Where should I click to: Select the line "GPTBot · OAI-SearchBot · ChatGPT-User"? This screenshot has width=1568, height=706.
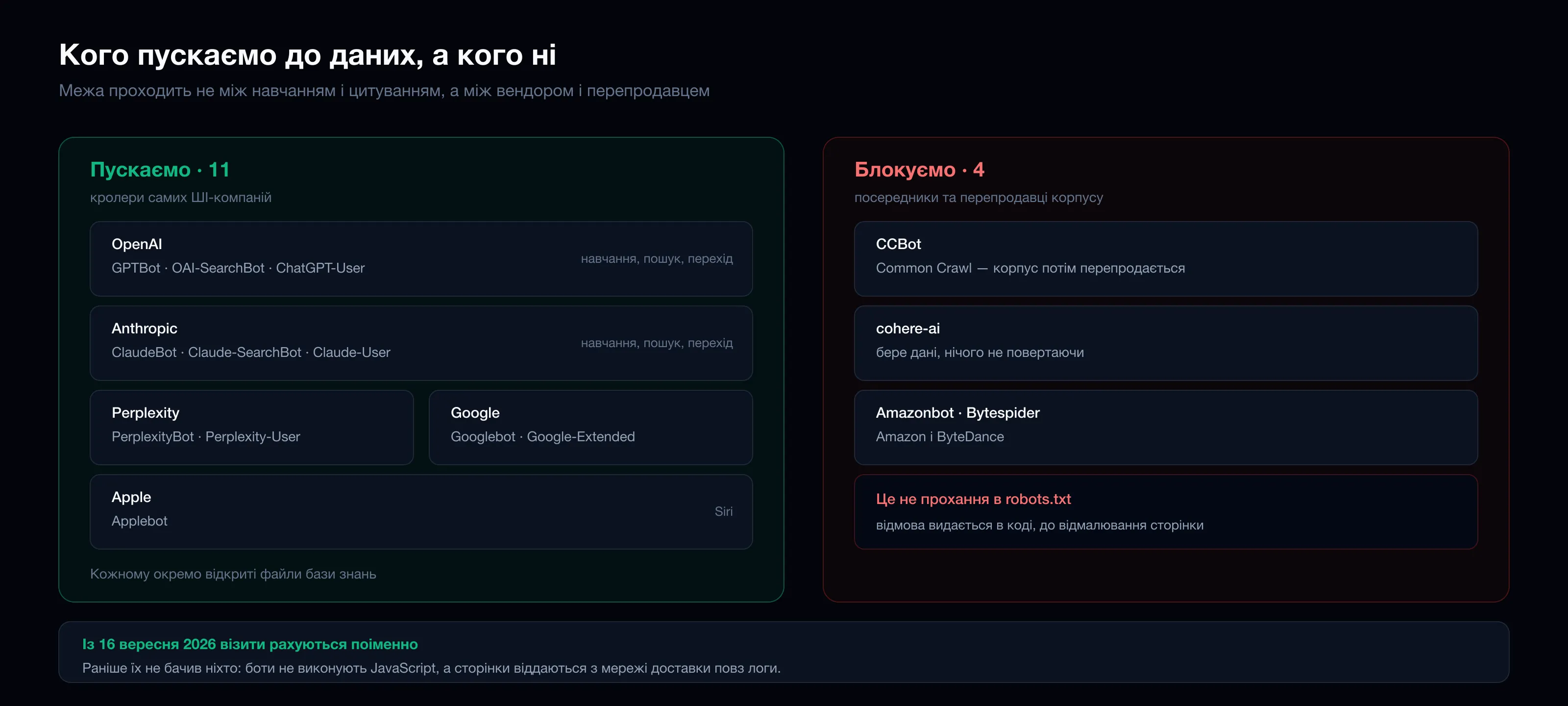tap(238, 268)
